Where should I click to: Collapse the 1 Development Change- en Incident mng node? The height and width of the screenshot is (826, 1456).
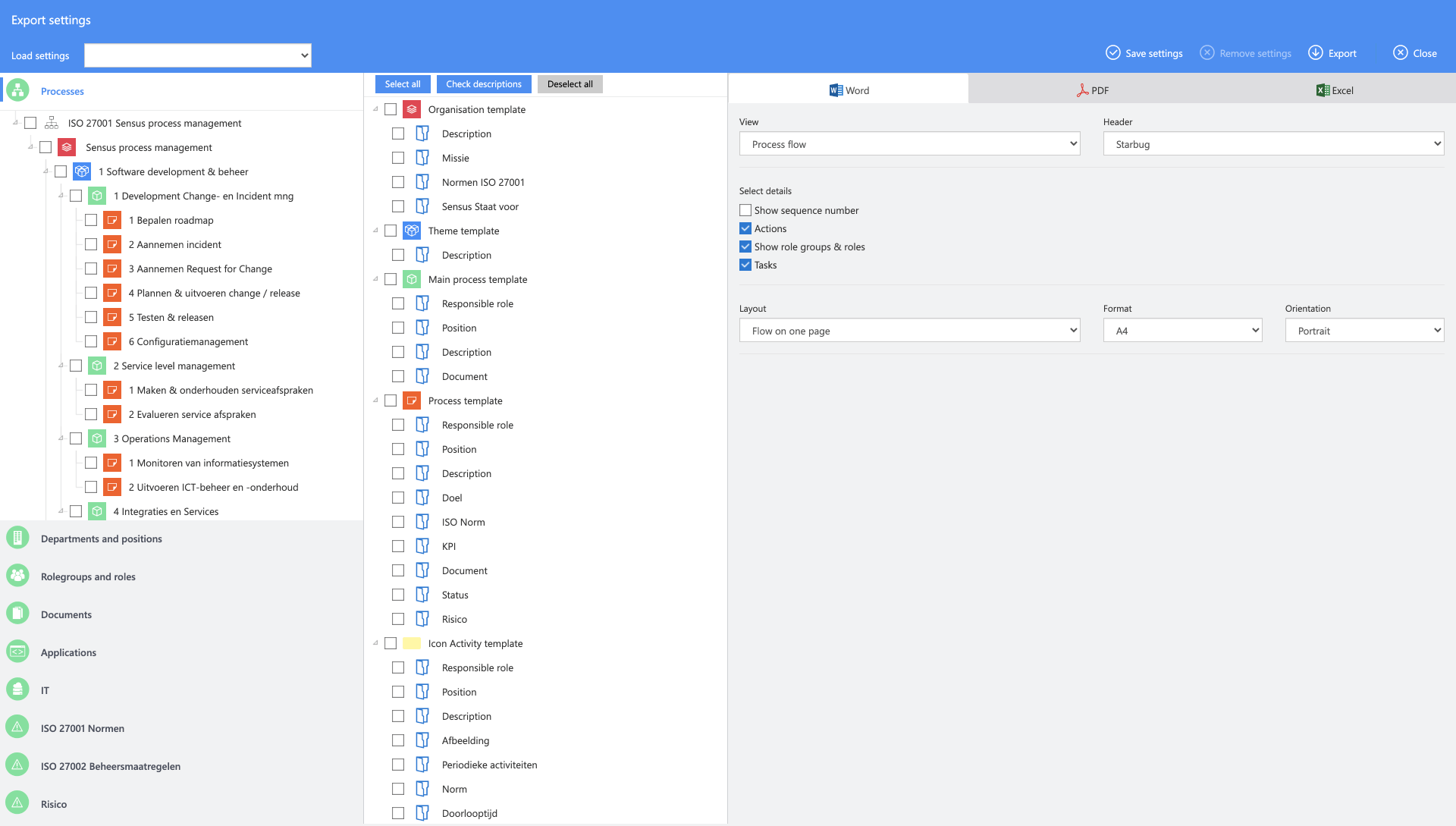point(61,196)
